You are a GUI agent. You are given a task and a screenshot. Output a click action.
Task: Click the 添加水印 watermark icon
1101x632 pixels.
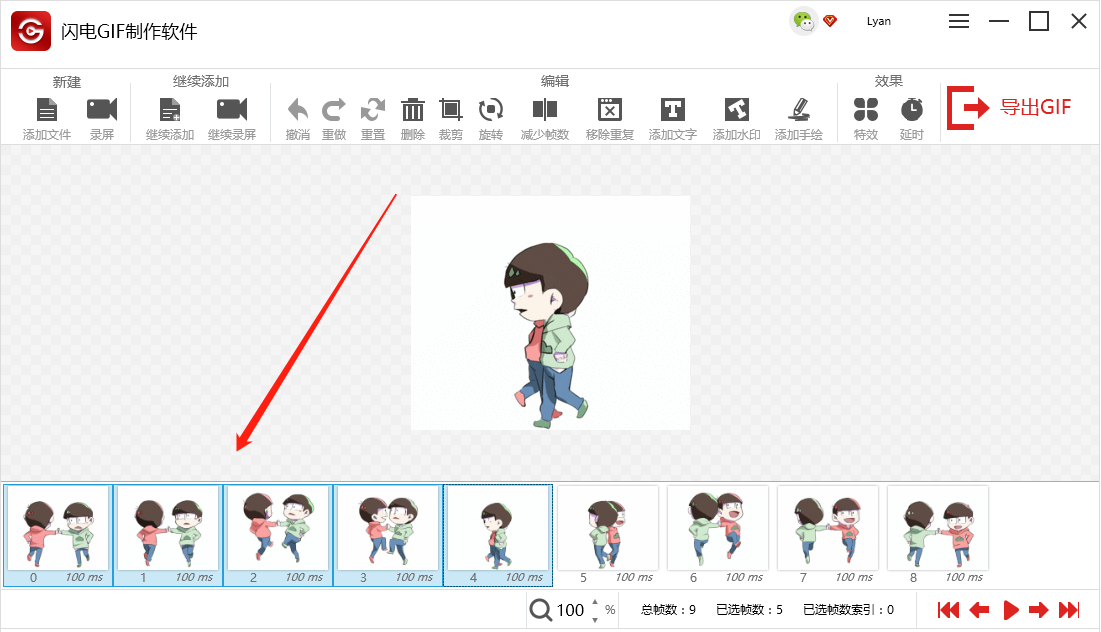pos(737,110)
